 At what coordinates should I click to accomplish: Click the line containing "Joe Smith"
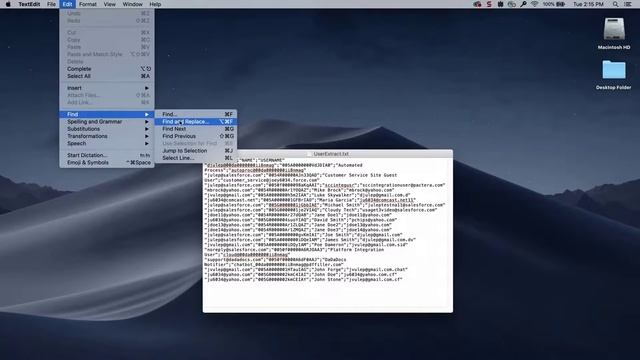coord(303,235)
